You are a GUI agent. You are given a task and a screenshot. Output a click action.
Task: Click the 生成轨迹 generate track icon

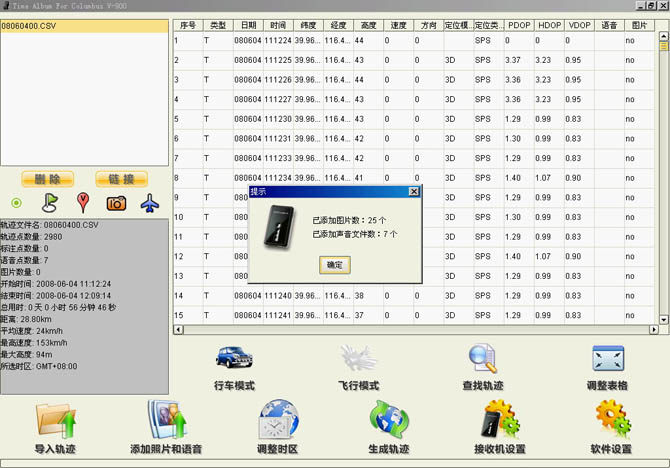(389, 420)
